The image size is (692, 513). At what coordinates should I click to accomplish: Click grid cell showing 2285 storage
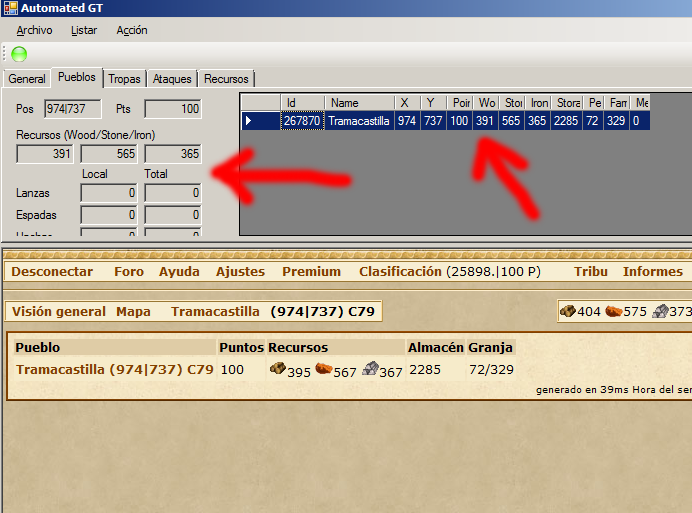tap(567, 121)
